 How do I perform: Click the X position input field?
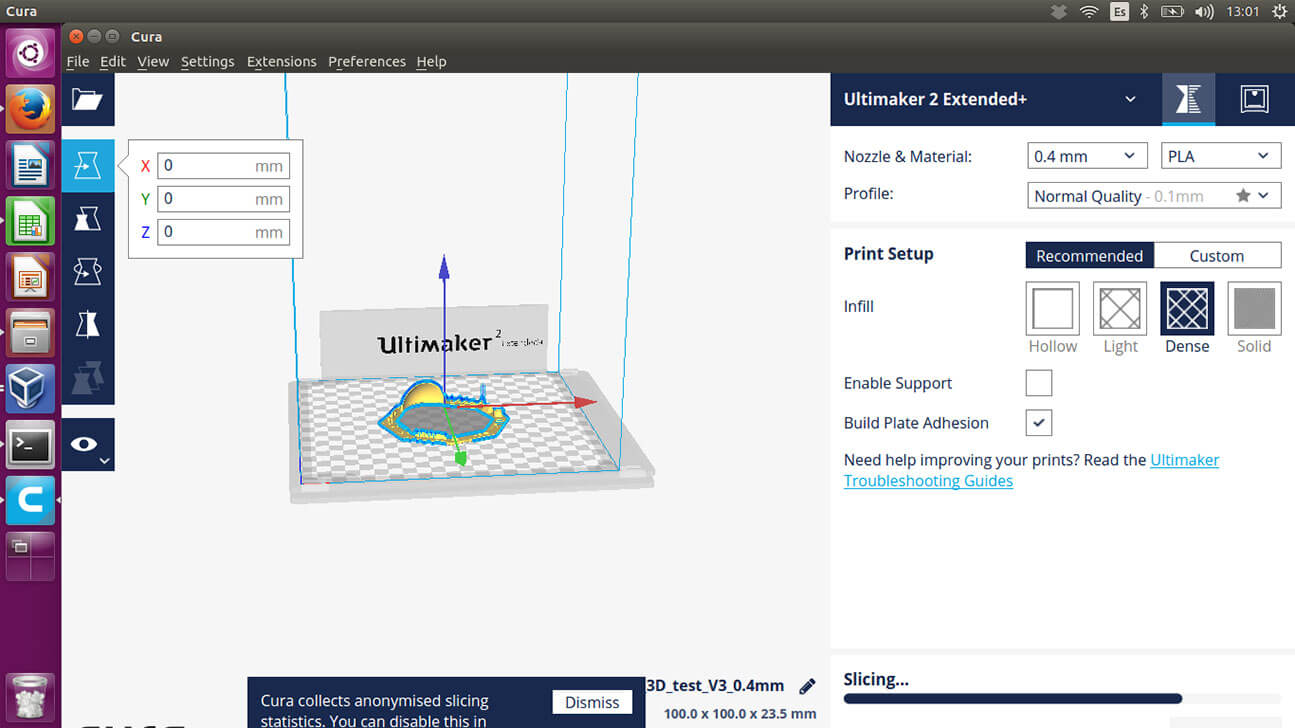224,166
